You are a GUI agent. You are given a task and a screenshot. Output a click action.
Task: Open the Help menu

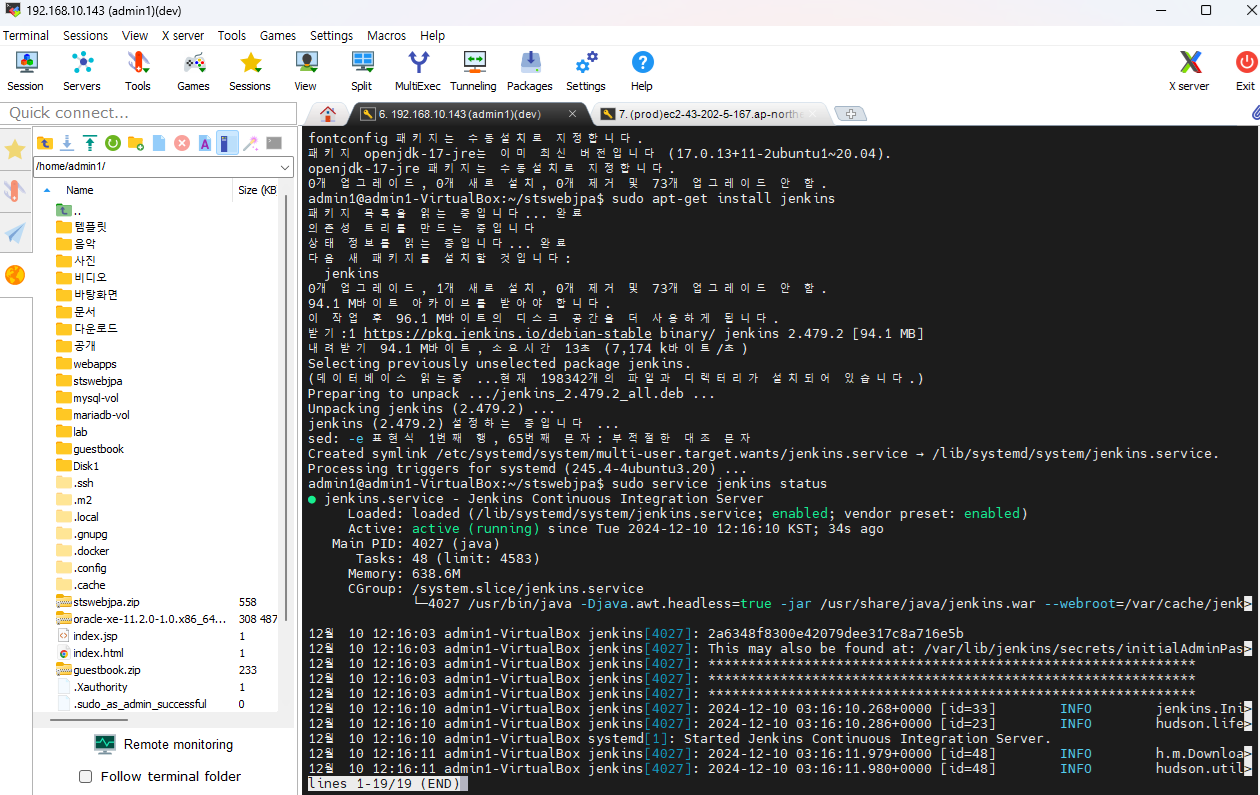pyautogui.click(x=432, y=35)
